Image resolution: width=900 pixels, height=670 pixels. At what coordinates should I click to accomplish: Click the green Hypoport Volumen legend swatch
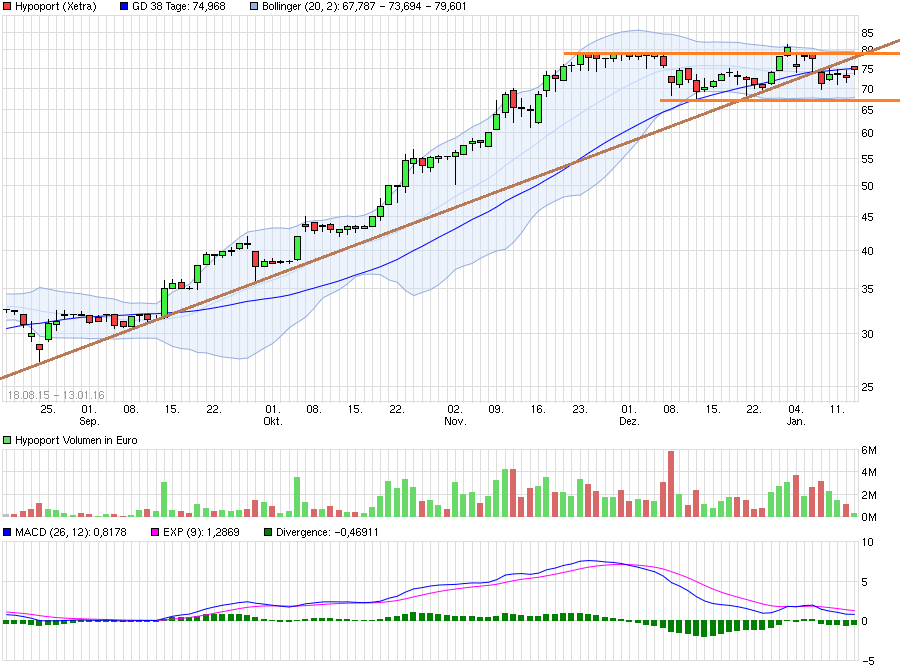[x=7, y=440]
